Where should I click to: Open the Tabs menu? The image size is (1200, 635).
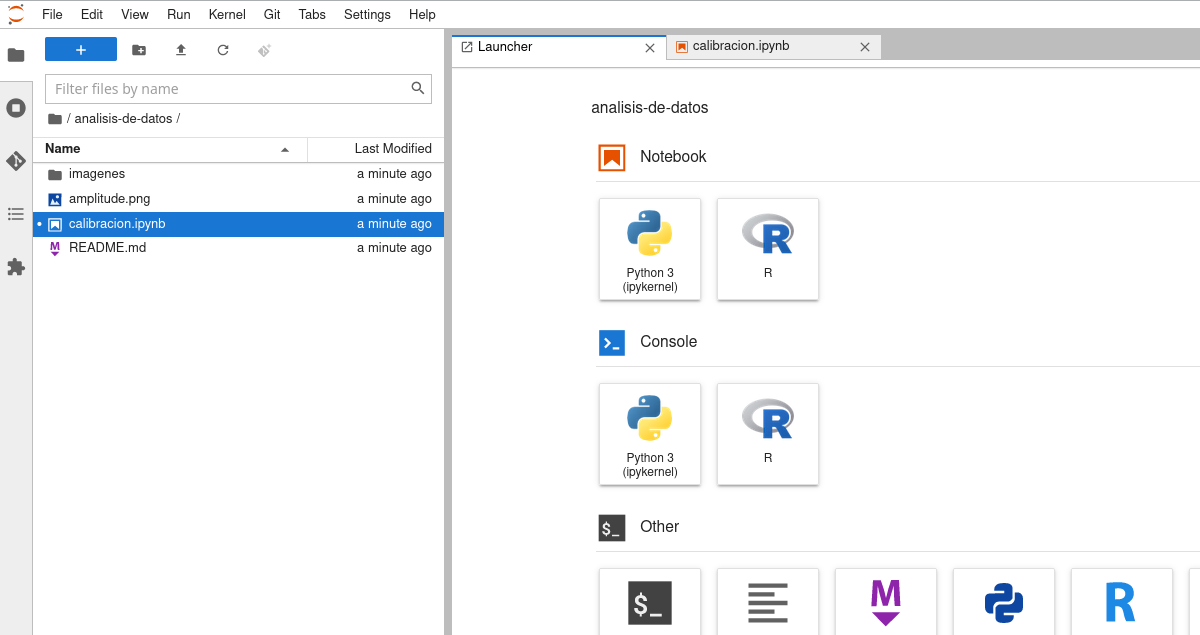312,14
